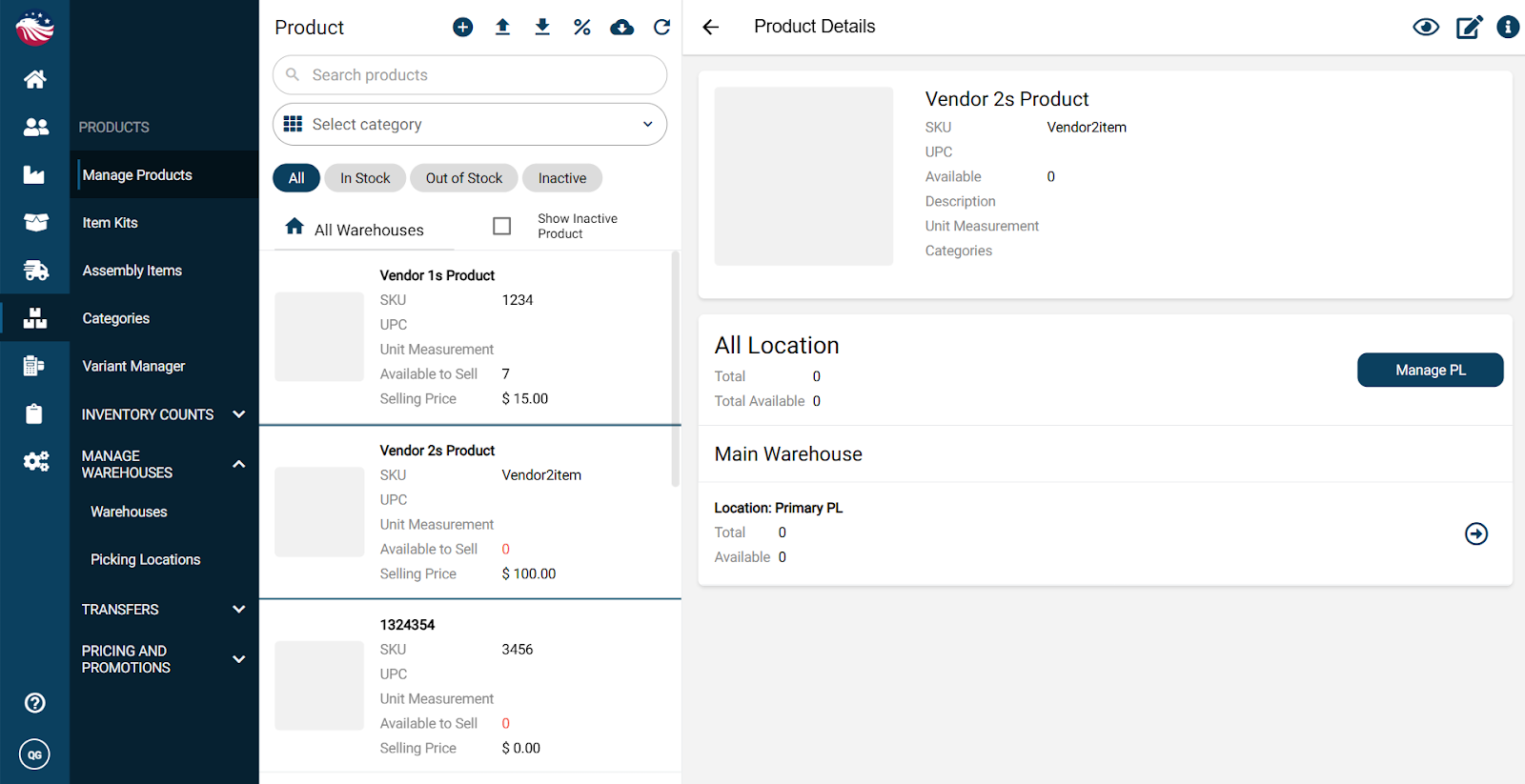1525x784 pixels.
Task: Click the add new product plus icon
Action: 462,28
